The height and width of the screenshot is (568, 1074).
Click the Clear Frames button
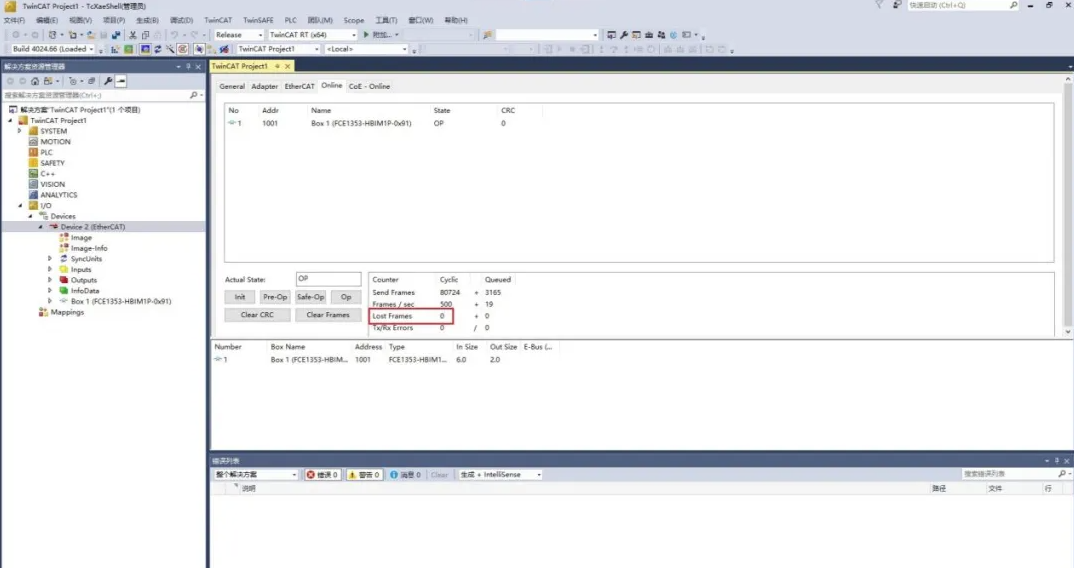328,315
